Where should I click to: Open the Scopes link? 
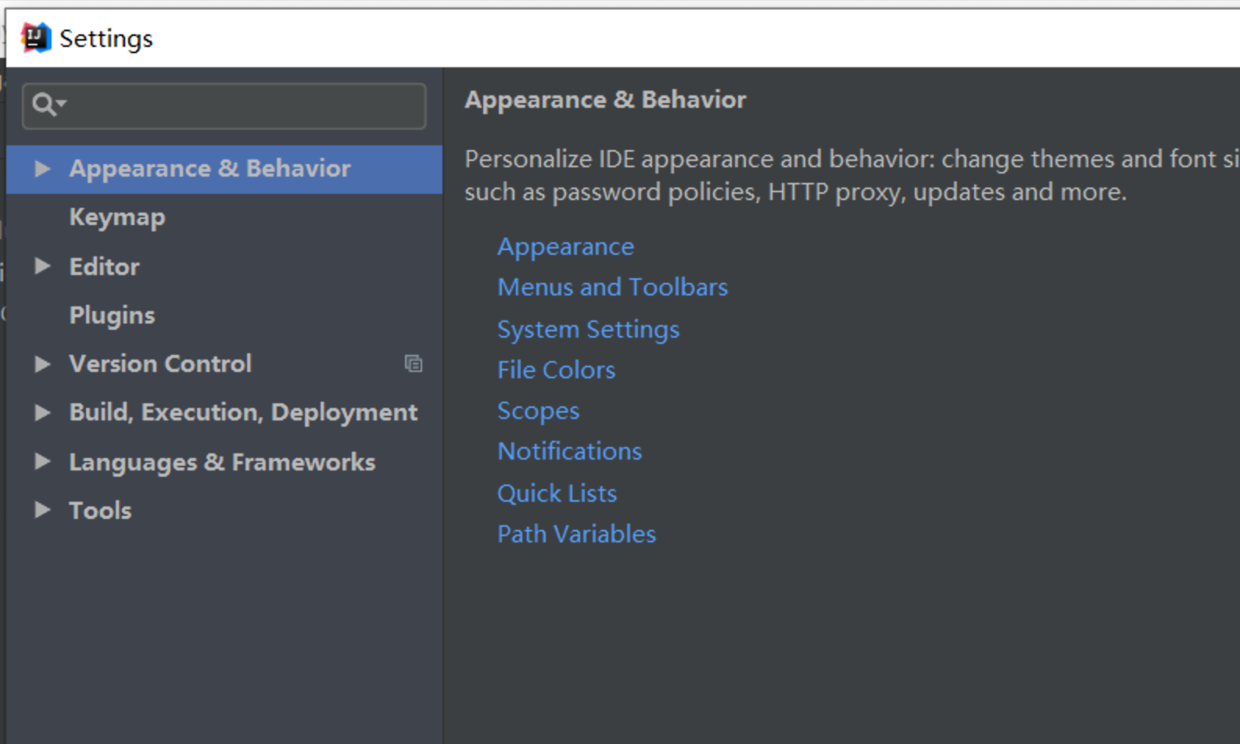[x=538, y=411]
